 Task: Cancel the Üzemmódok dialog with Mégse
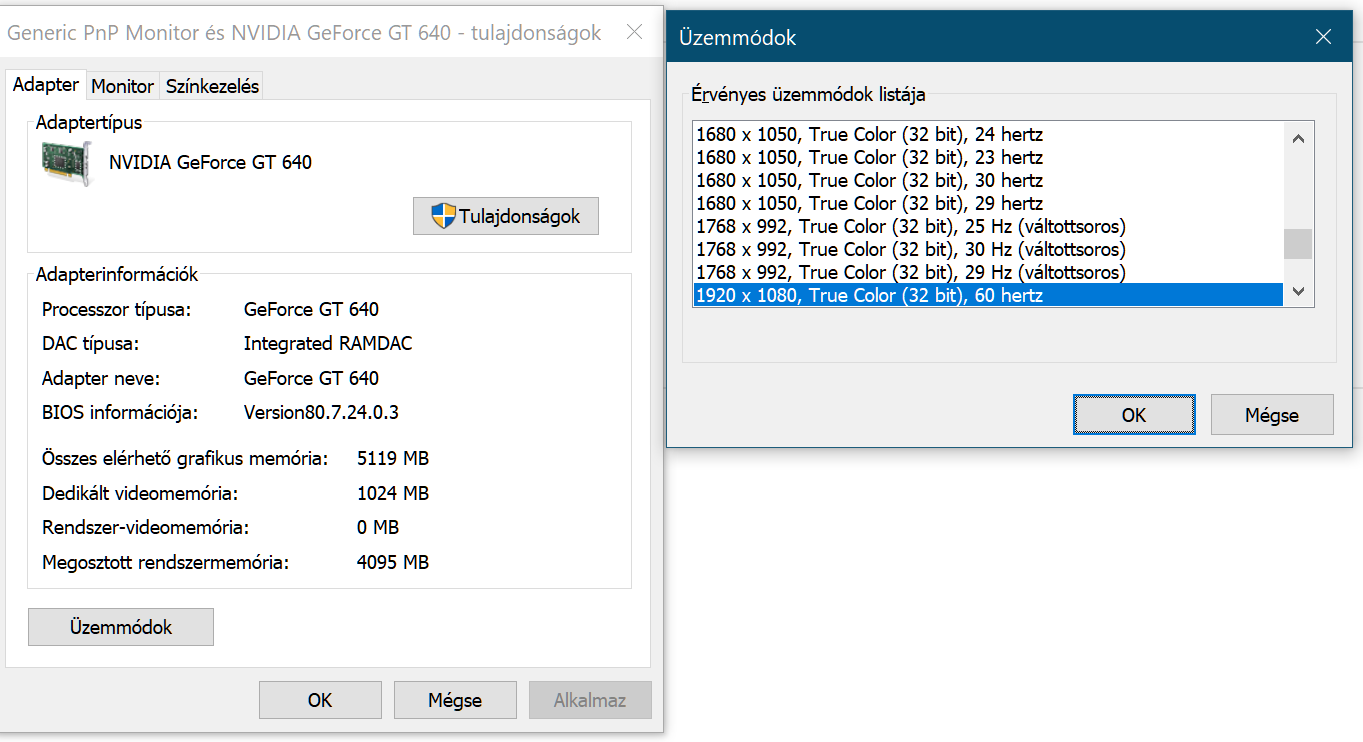point(1272,415)
